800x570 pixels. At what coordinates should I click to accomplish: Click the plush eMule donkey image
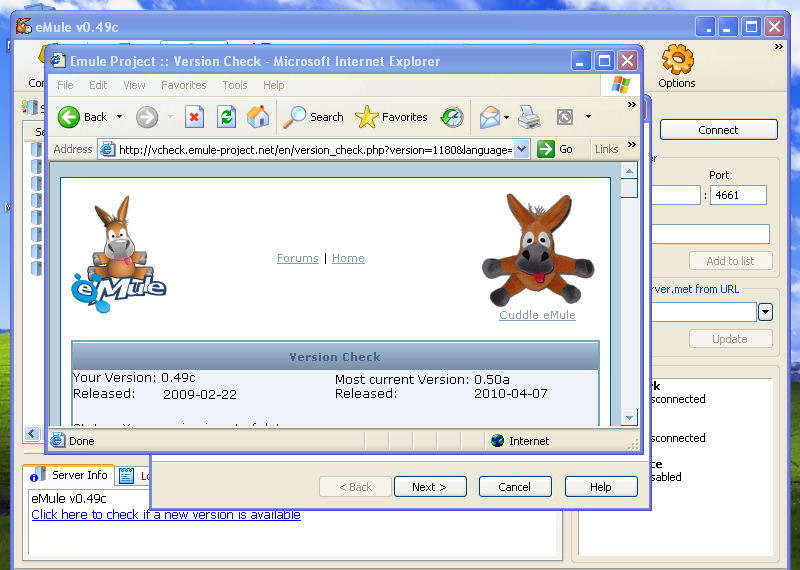coord(537,250)
